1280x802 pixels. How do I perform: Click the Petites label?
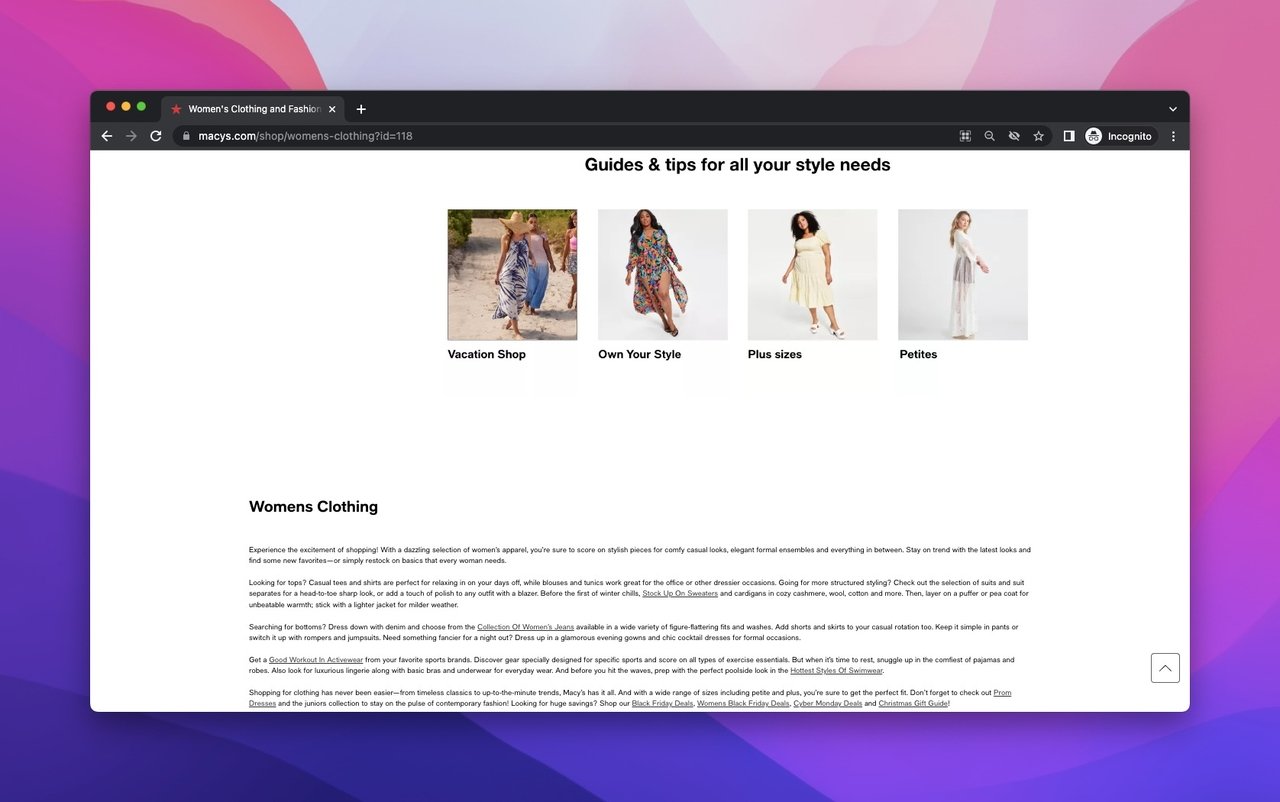point(918,354)
